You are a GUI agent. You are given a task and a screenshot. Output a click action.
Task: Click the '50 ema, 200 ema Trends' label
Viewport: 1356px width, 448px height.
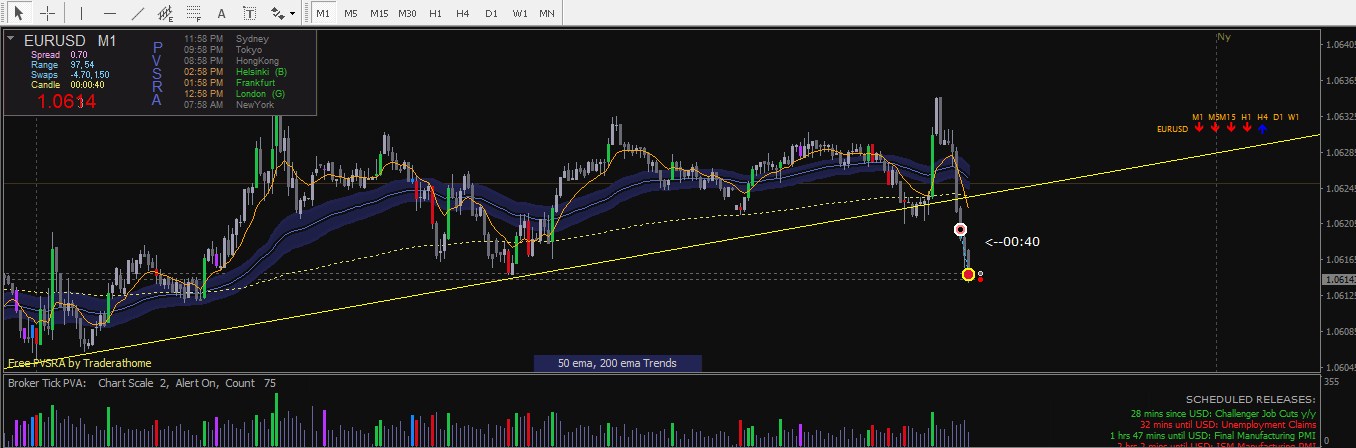click(x=617, y=363)
